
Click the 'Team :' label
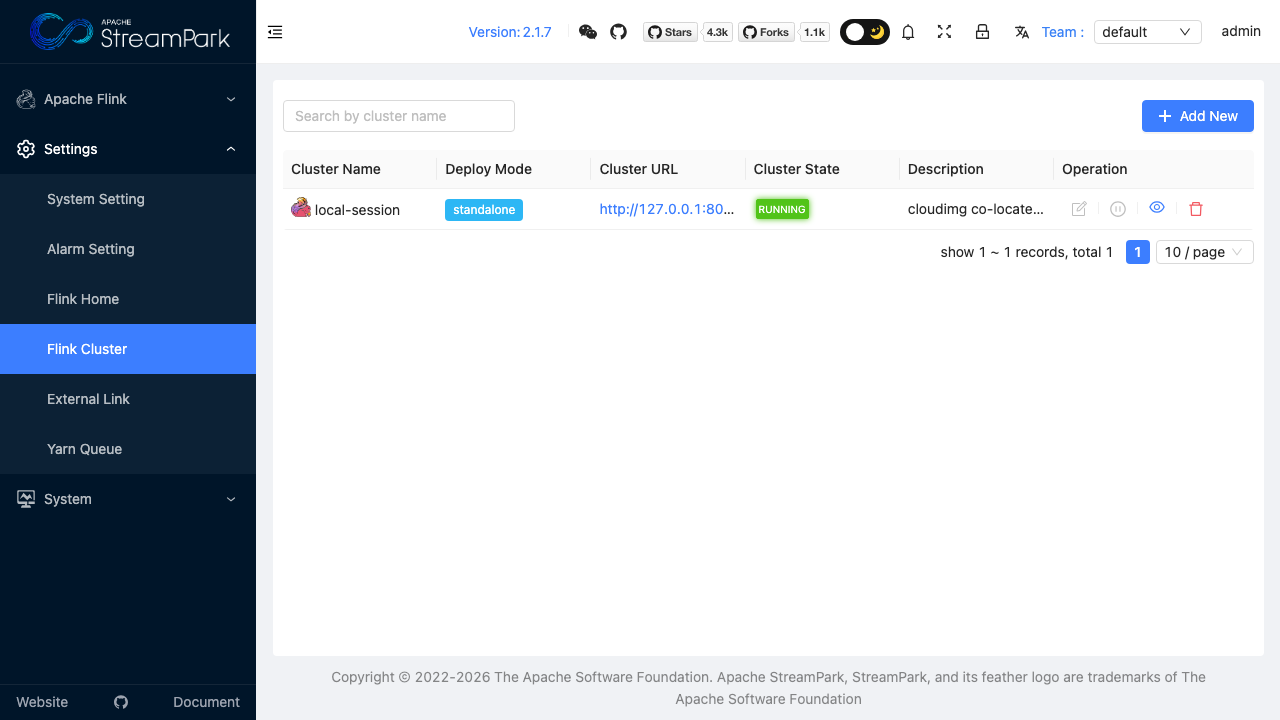tap(1063, 32)
